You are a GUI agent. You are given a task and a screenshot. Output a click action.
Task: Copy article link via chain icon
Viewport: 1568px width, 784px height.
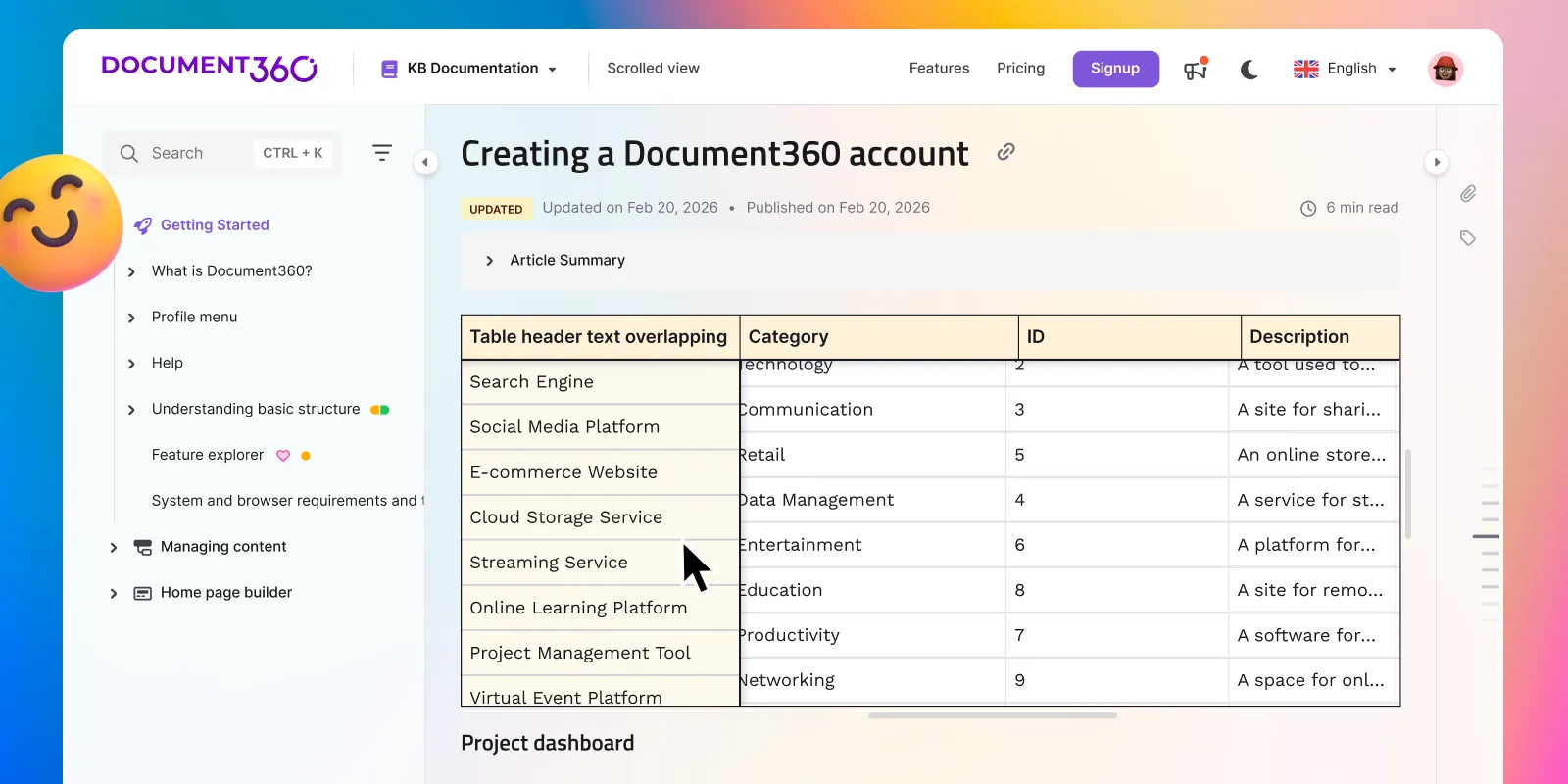1005,152
